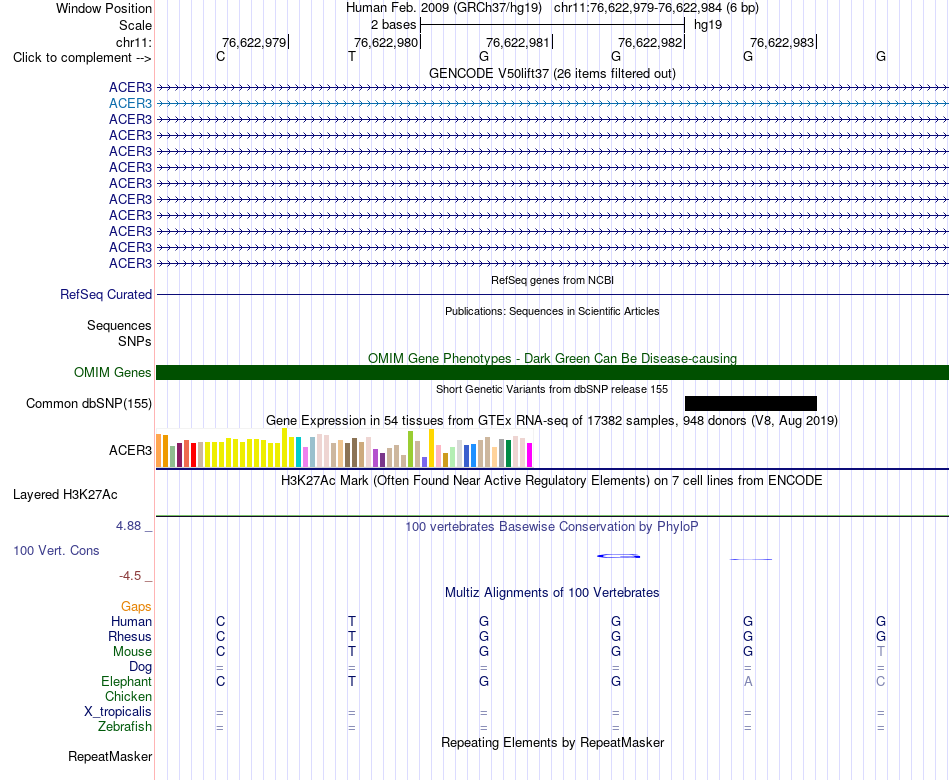Open the Common dbSNP(155) track label
The height and width of the screenshot is (780, 950).
point(89,404)
